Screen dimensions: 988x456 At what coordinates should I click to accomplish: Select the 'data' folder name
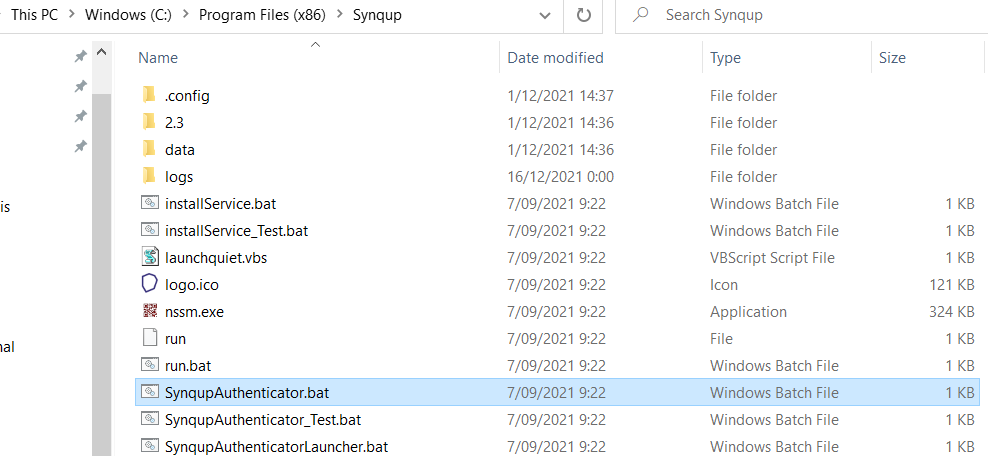[x=180, y=149]
